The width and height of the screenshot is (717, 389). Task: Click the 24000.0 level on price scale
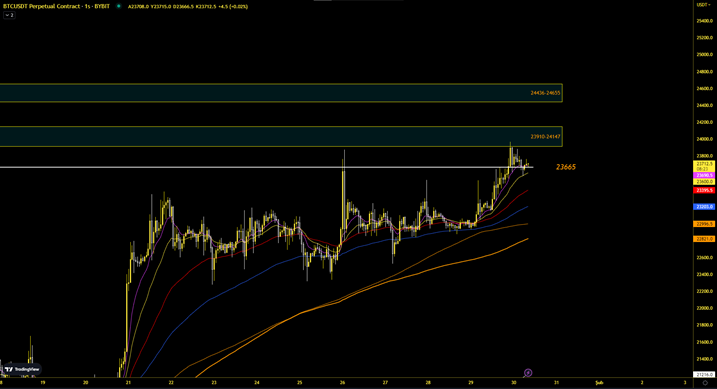(x=705, y=139)
